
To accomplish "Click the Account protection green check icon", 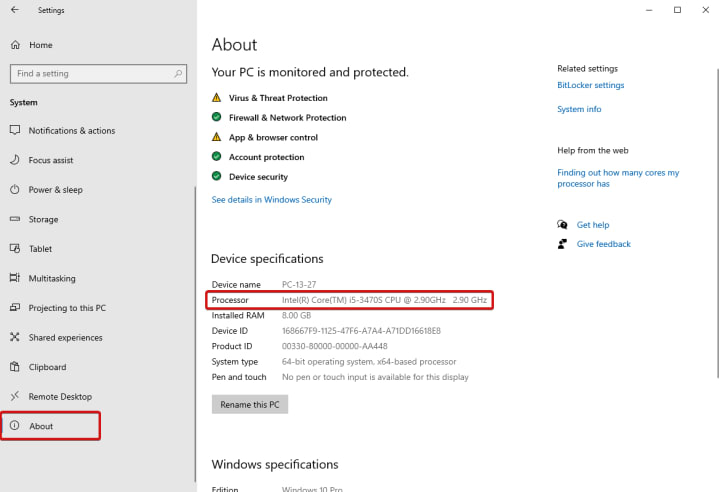I will point(216,157).
